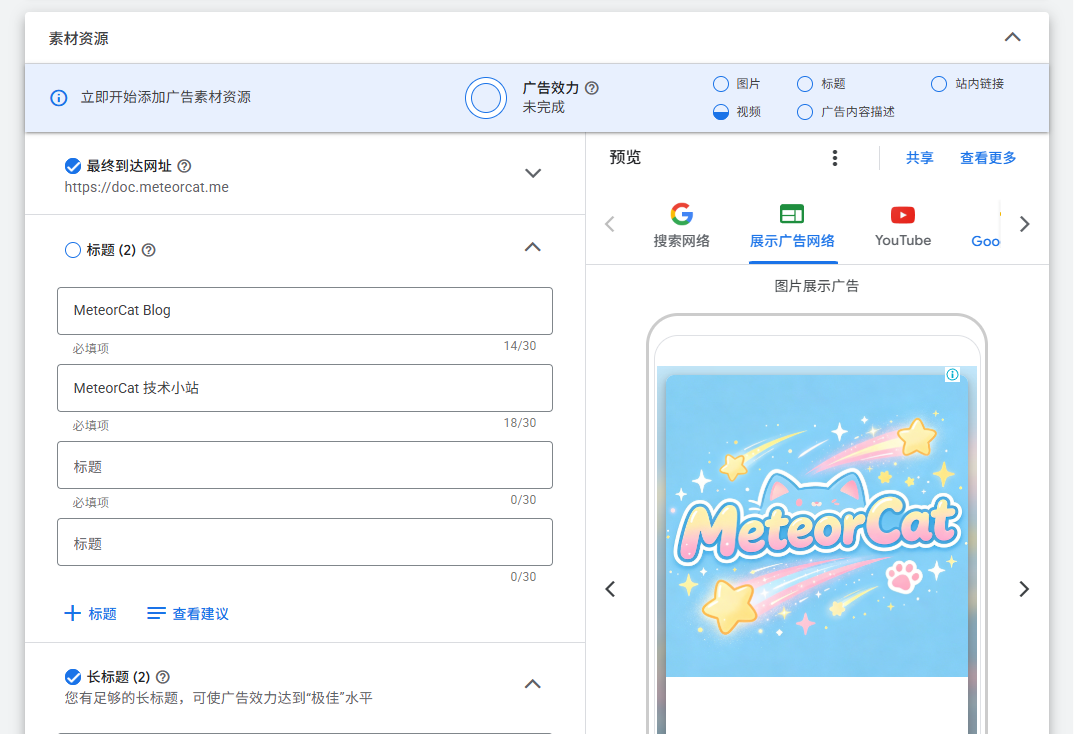This screenshot has height=734, width=1074.
Task: Select the 站内链接 status indicator
Action: click(938, 84)
